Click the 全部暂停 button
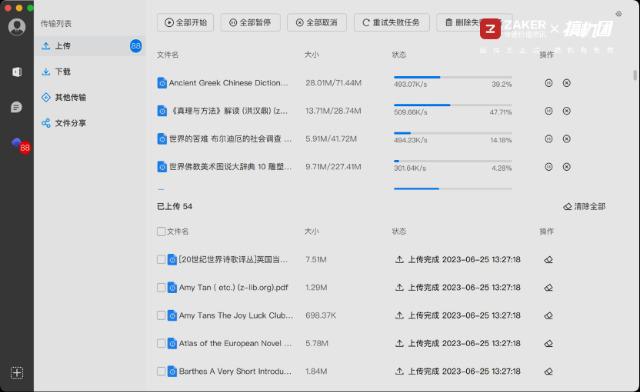640x392 pixels. 250,22
